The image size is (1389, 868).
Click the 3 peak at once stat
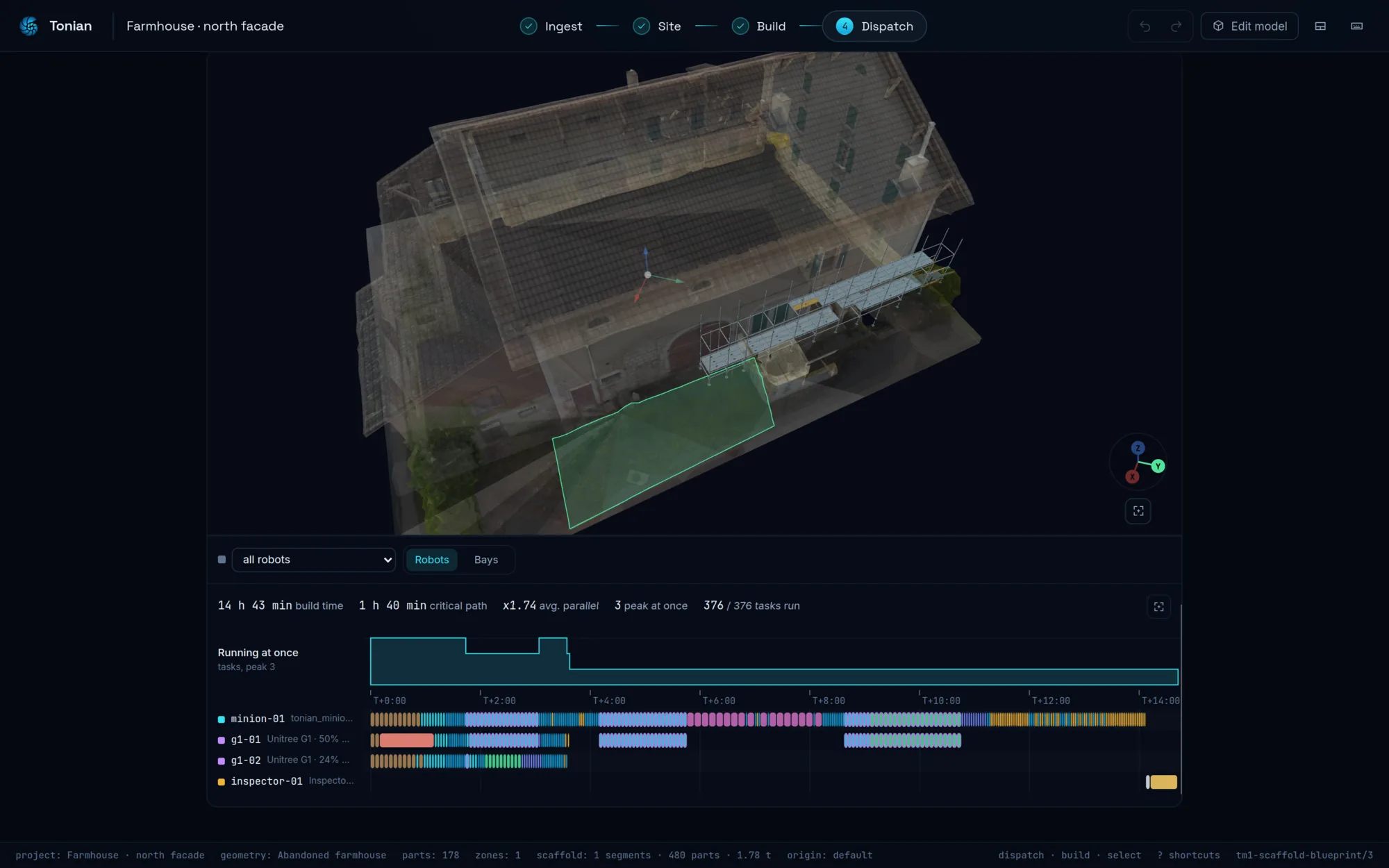click(x=651, y=606)
